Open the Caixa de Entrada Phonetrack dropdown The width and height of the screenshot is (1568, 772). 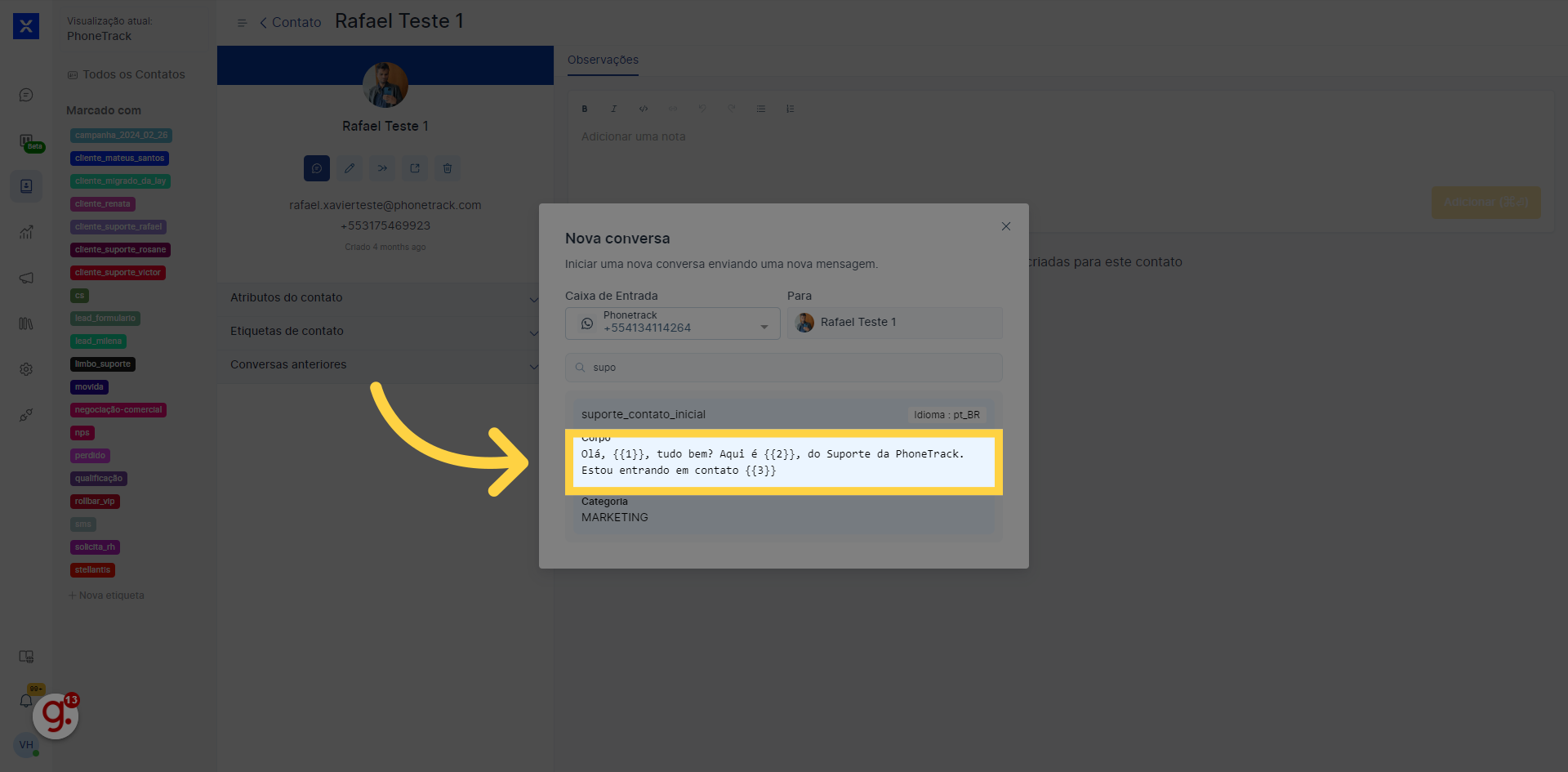click(673, 324)
